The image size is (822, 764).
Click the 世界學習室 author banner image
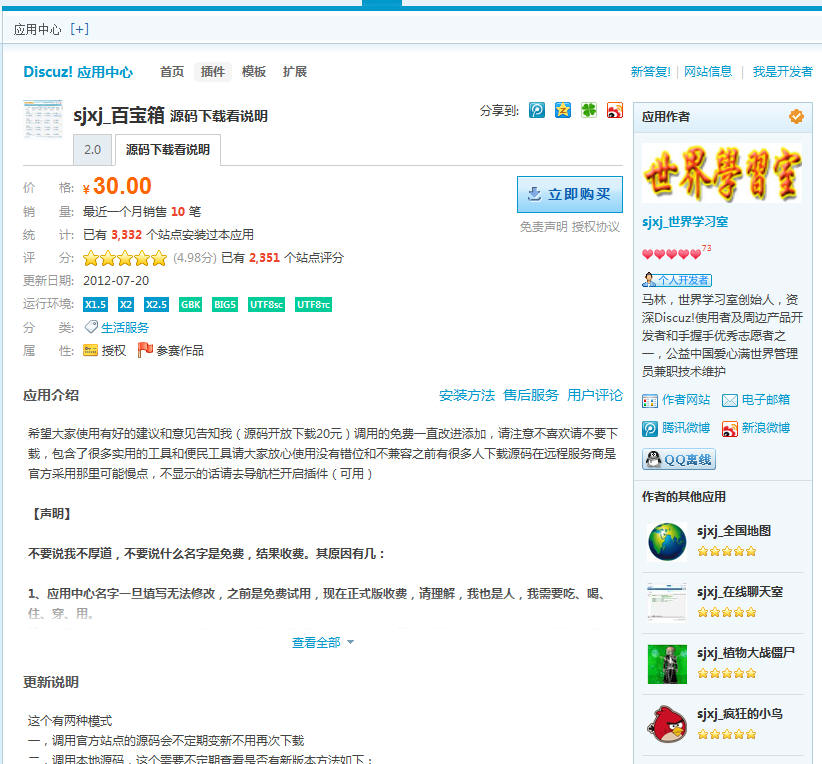[x=722, y=174]
